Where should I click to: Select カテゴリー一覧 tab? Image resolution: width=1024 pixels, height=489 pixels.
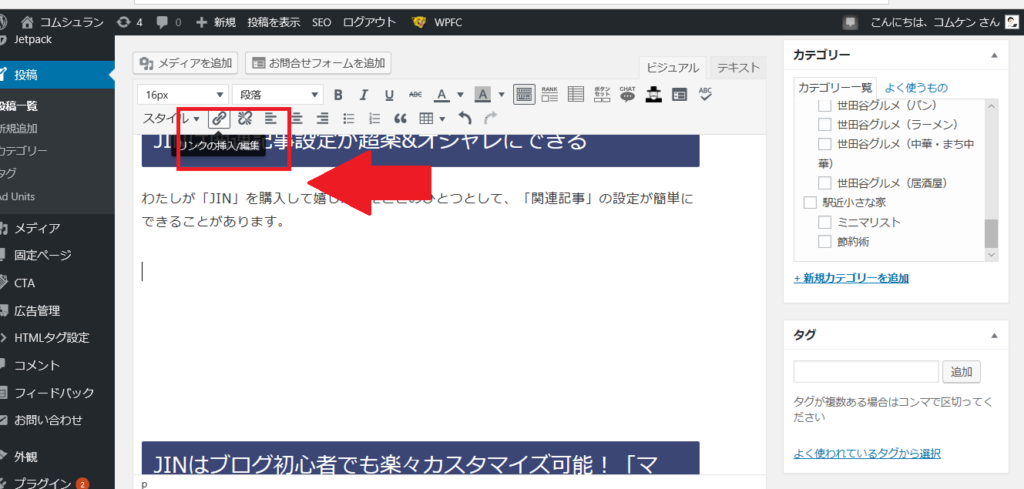pos(835,87)
